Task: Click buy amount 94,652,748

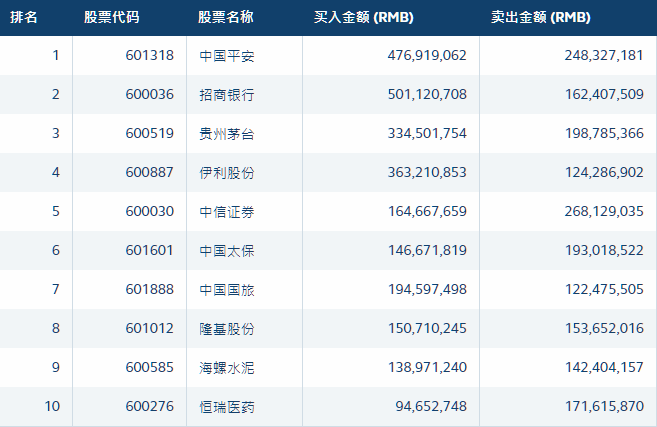Action: click(431, 406)
